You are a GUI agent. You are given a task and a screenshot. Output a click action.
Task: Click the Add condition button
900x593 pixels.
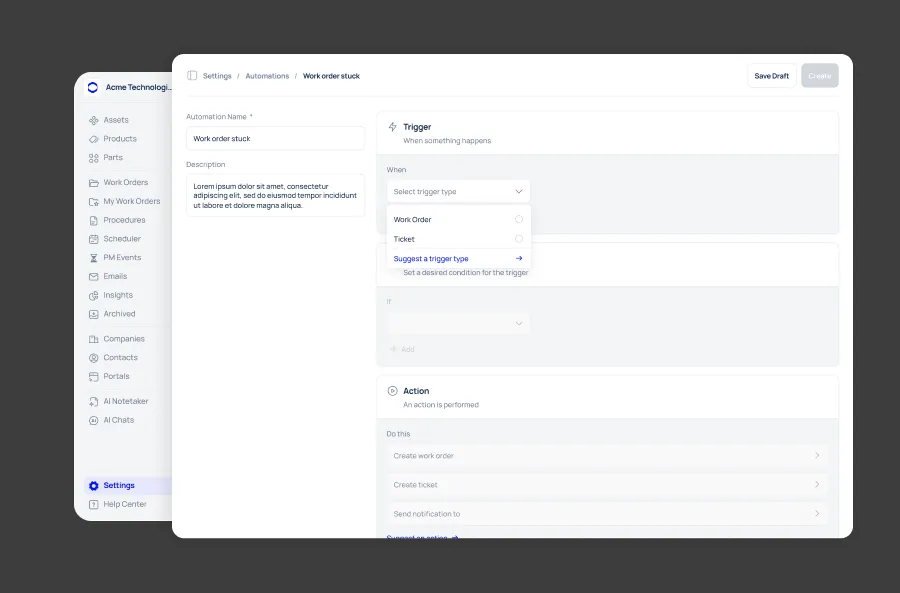coord(402,349)
